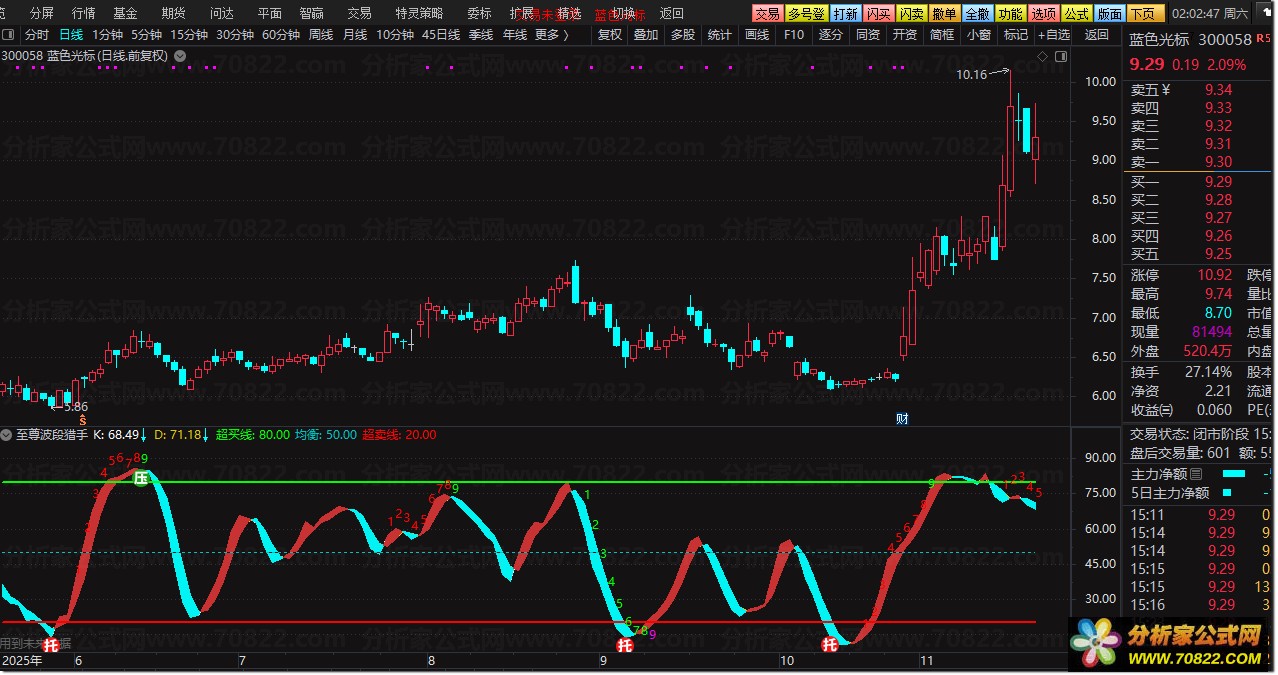
Task: Click the 分析家公式网 flower logo
Action: pos(1098,641)
